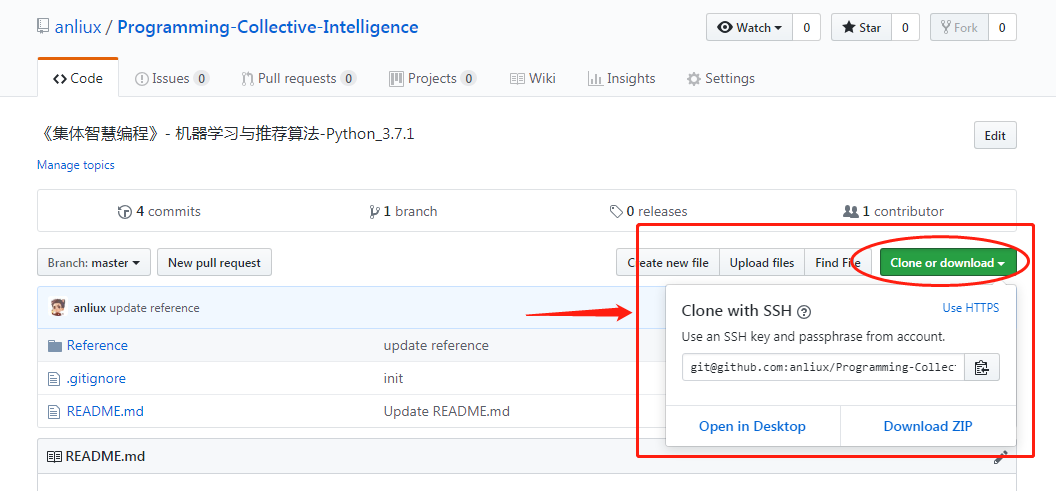The height and width of the screenshot is (491, 1056).
Task: Select the SSH clone URL field
Action: pos(823,367)
